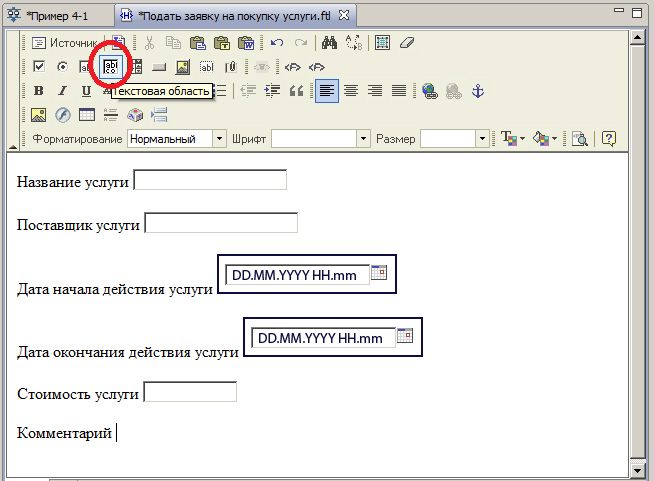
Task: Click the arrow of the Нормальный combo box
Action: pos(219,139)
